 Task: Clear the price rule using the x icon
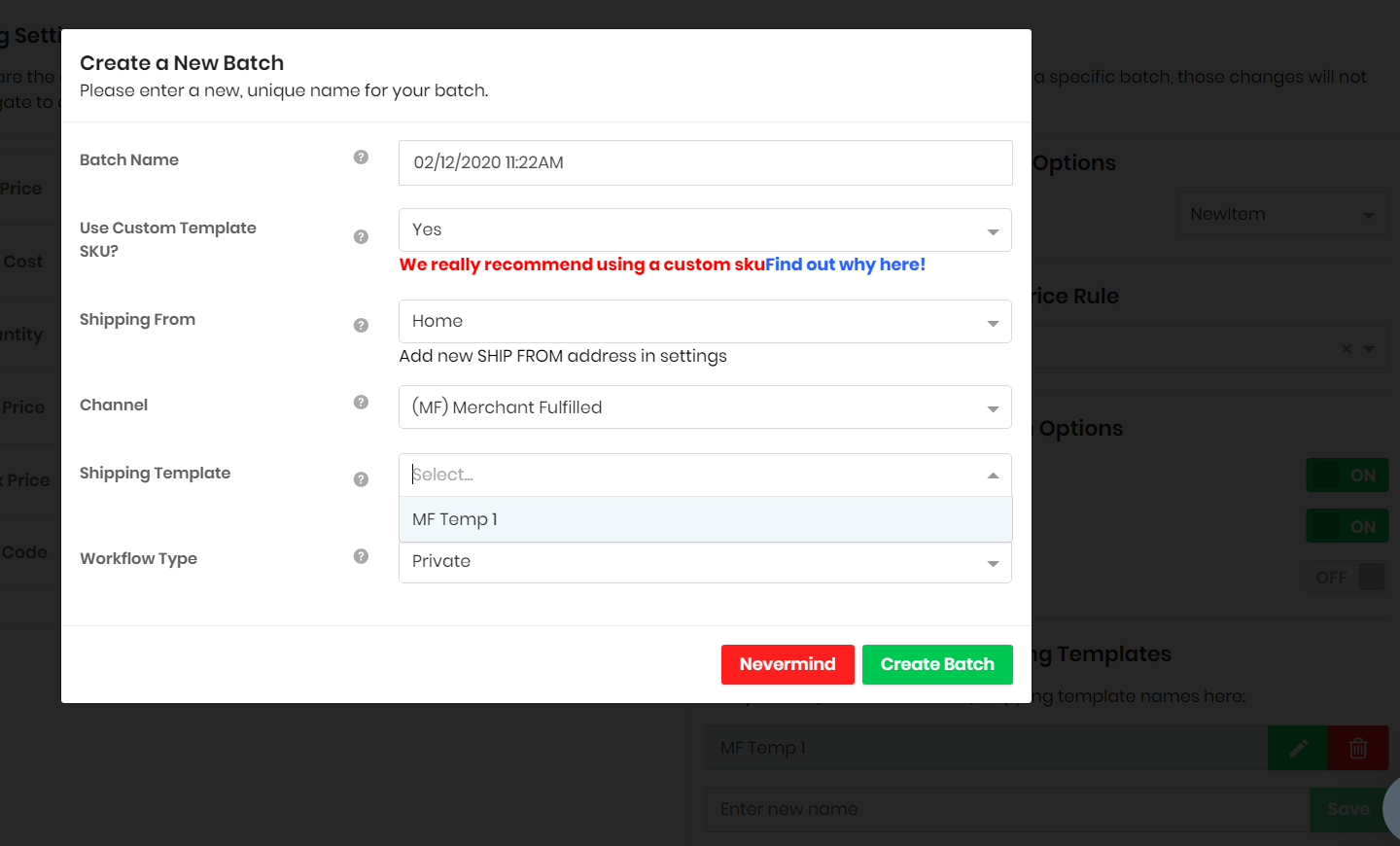pos(1347,348)
